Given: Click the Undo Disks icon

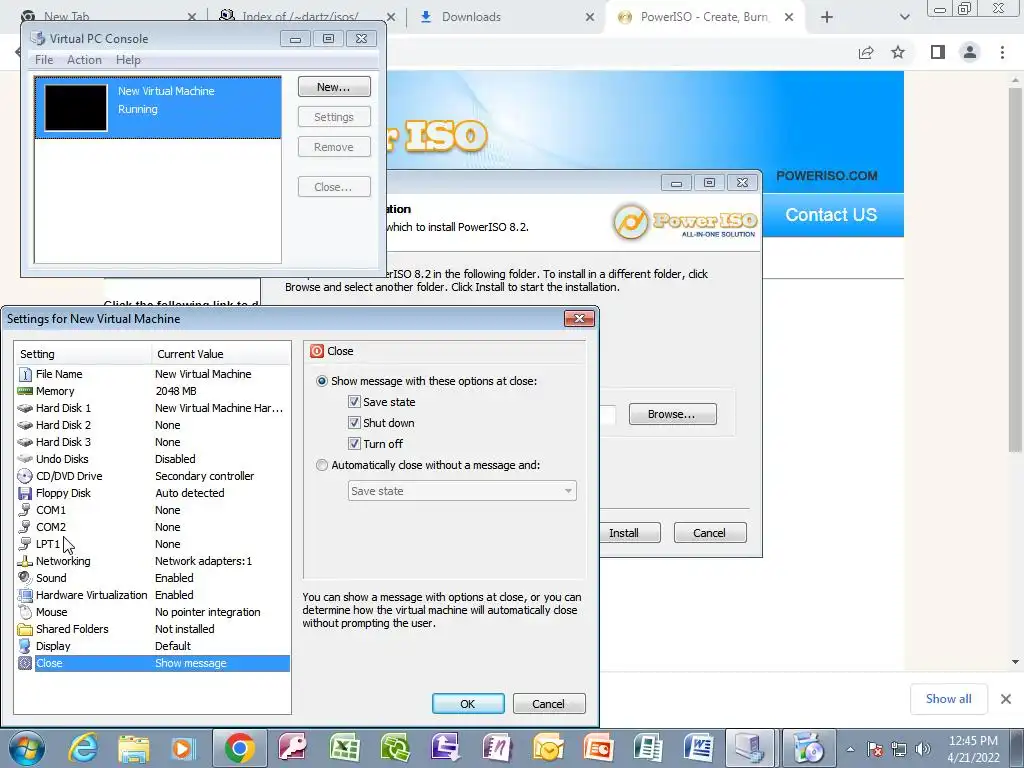Looking at the screenshot, I should point(25,459).
